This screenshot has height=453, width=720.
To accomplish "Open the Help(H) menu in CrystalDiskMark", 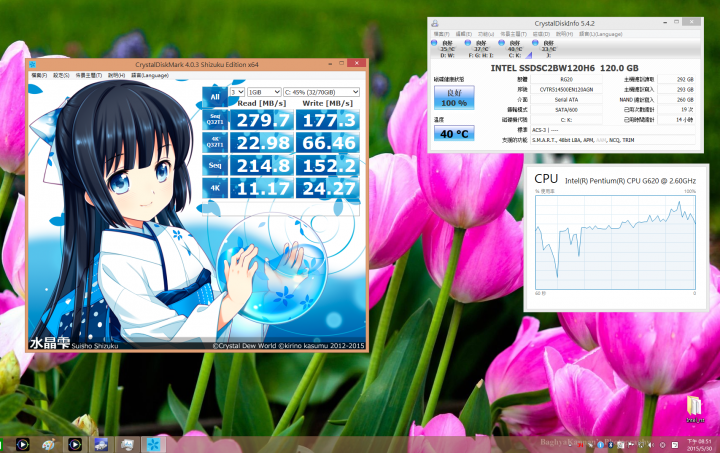I will pyautogui.click(x=116, y=75).
